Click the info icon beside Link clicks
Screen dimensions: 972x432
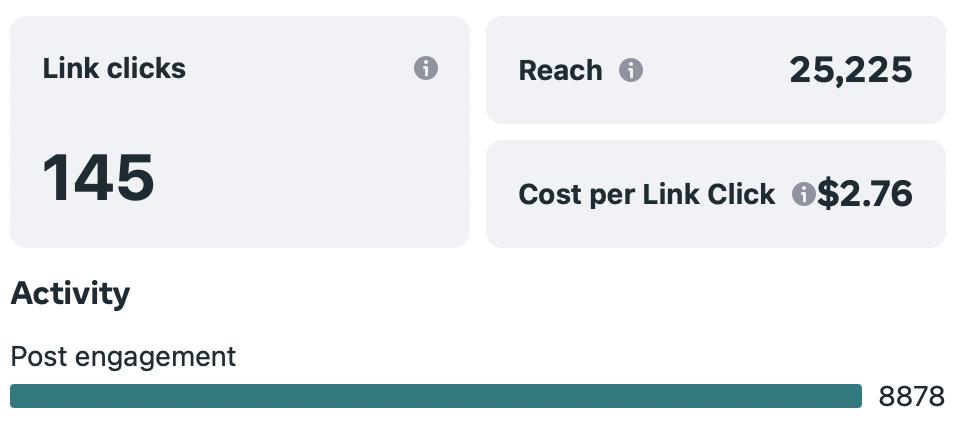(x=426, y=68)
